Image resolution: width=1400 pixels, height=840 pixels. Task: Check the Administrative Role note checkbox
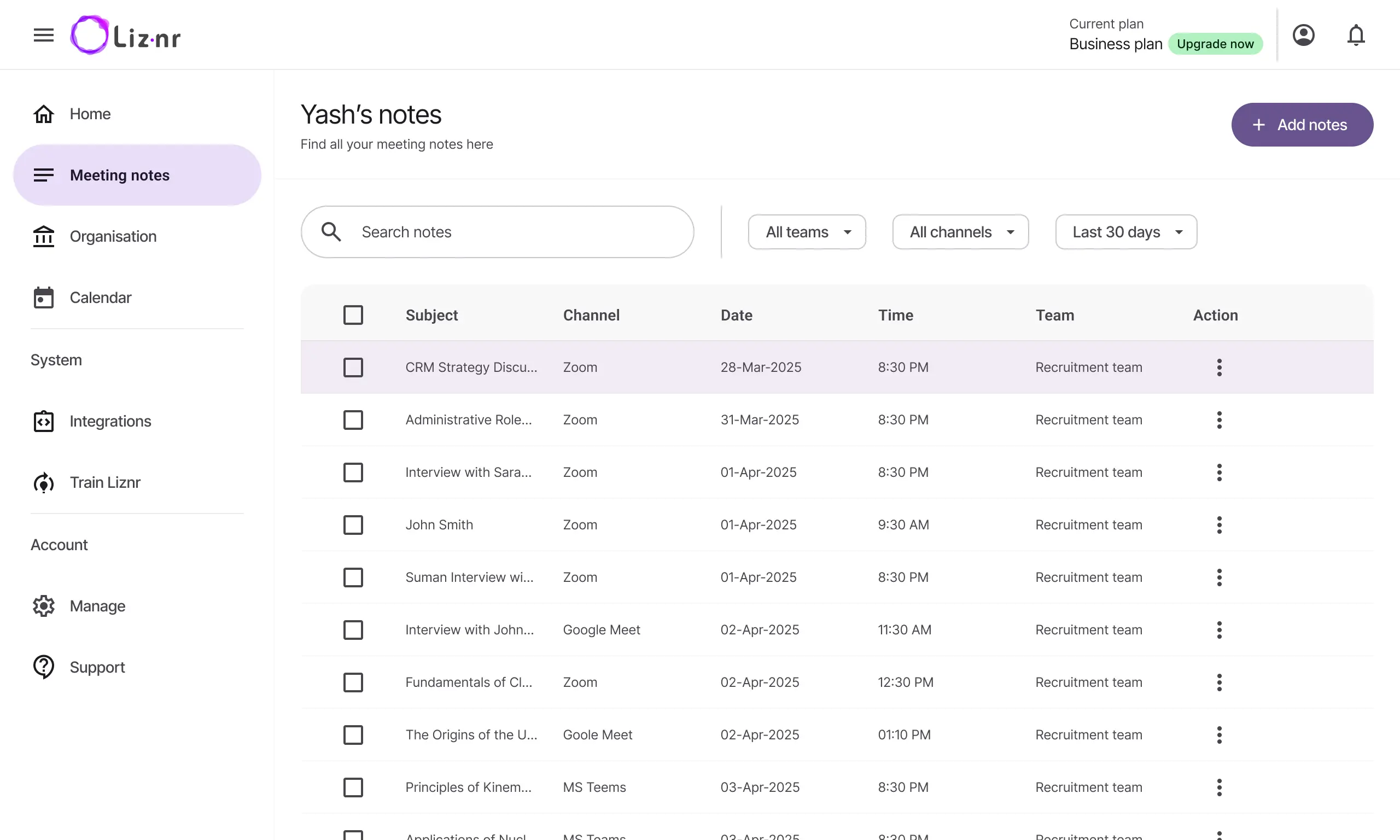353,420
